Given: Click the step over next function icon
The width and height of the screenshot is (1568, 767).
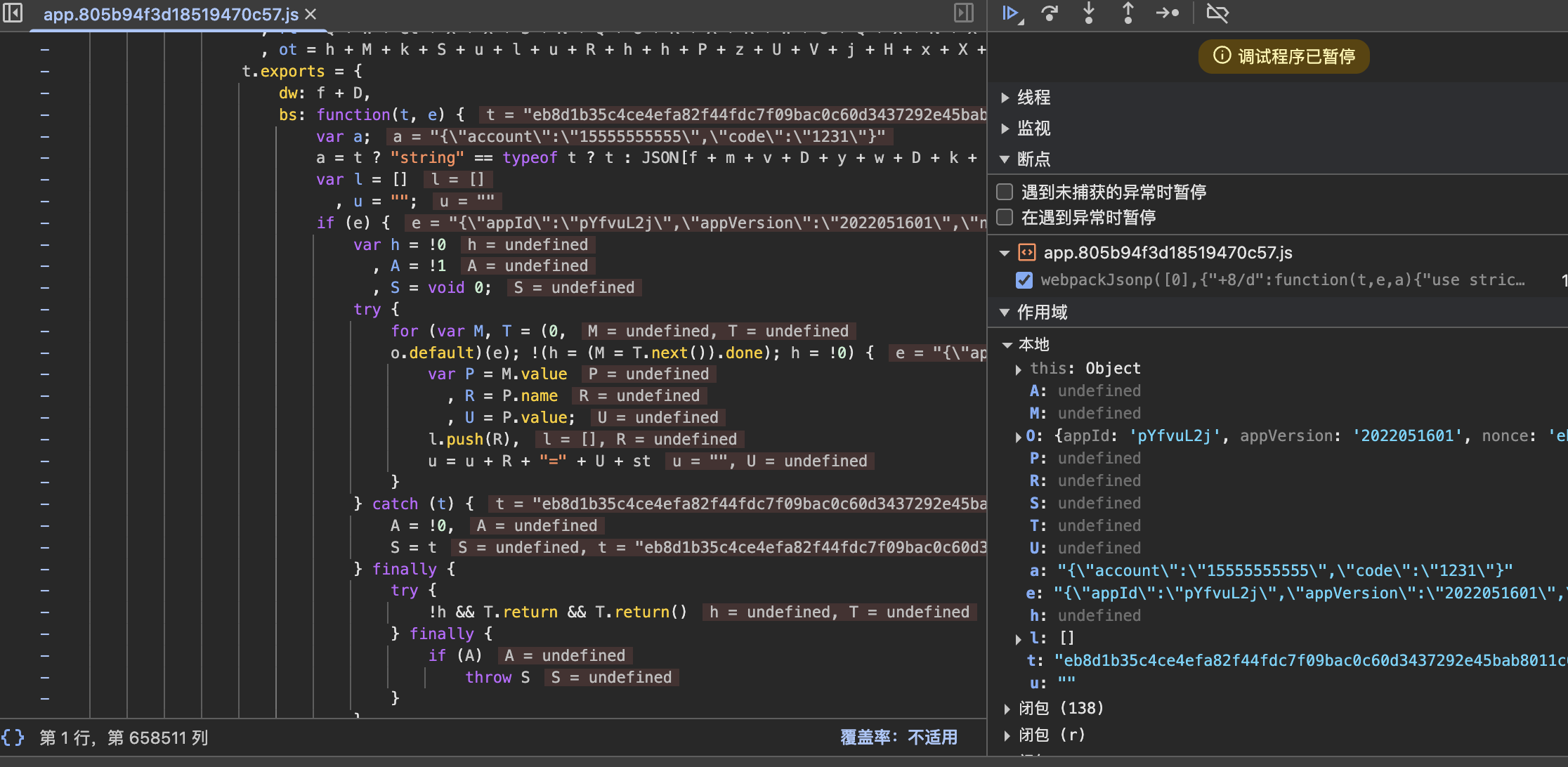Looking at the screenshot, I should pos(1050,13).
